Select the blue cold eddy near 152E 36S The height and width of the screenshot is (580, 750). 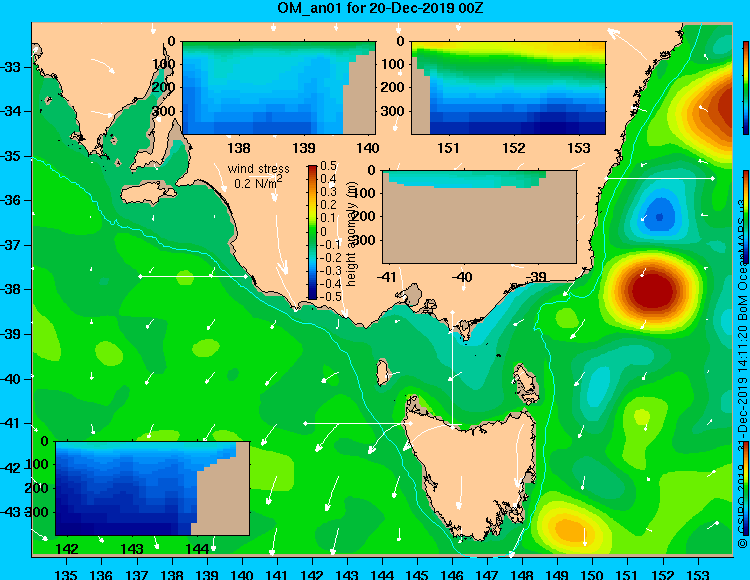point(660,216)
